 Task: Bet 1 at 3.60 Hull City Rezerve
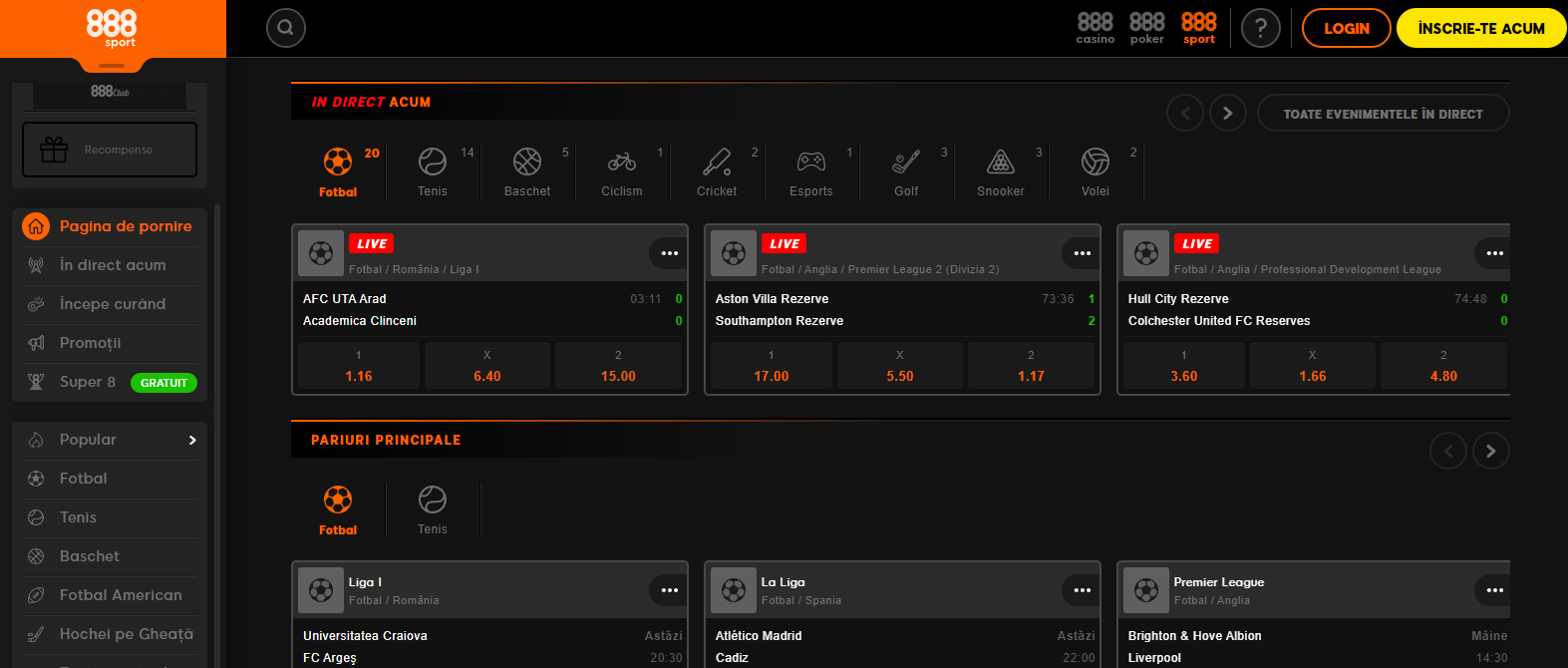[x=1184, y=366]
